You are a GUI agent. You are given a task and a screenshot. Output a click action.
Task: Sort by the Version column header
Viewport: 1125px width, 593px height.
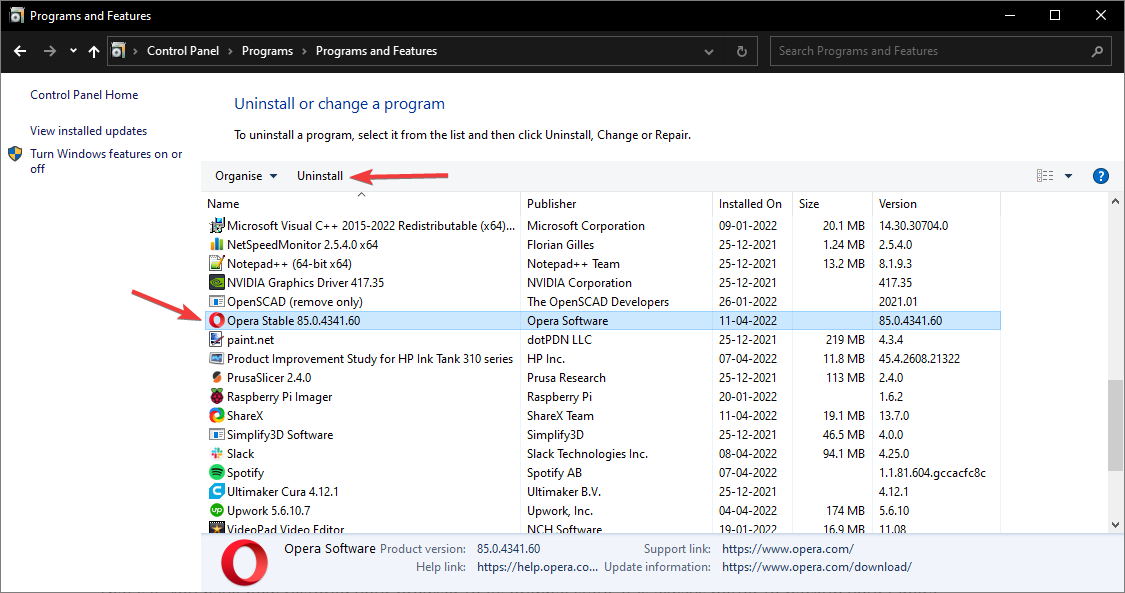tap(936, 204)
